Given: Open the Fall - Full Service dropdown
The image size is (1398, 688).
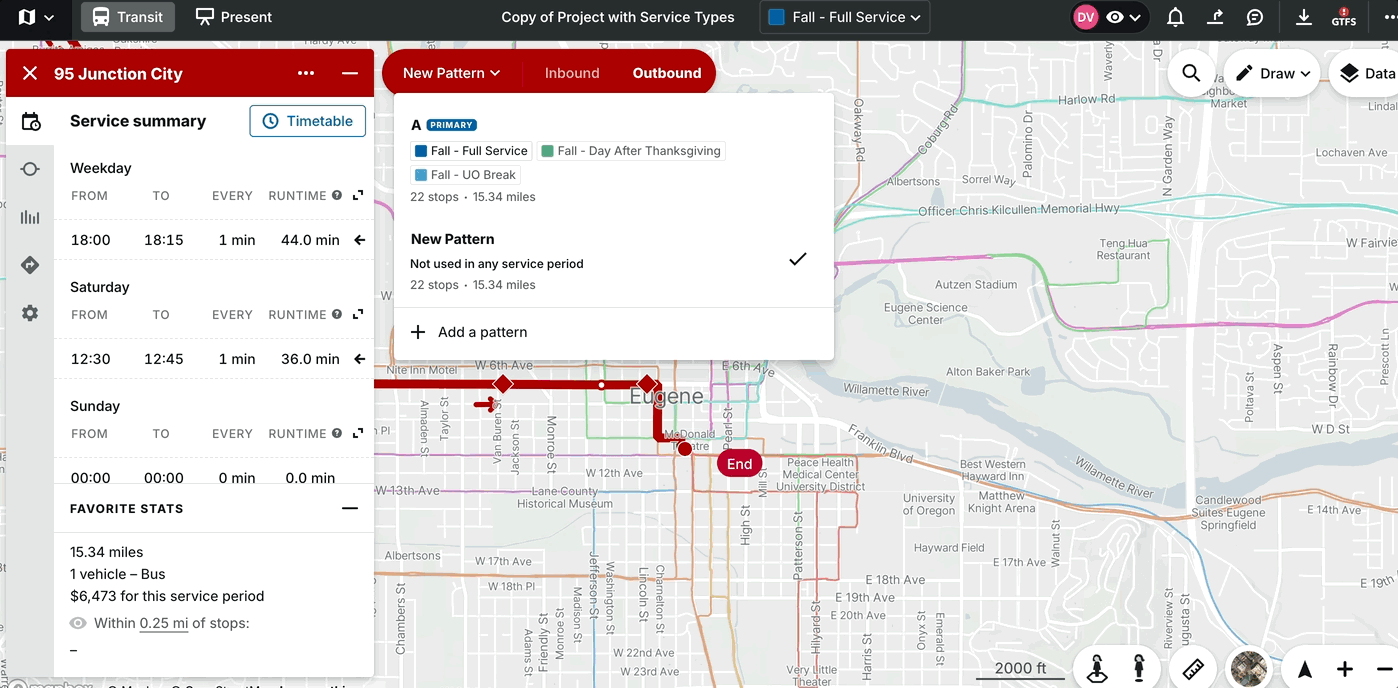Looking at the screenshot, I should pyautogui.click(x=844, y=17).
